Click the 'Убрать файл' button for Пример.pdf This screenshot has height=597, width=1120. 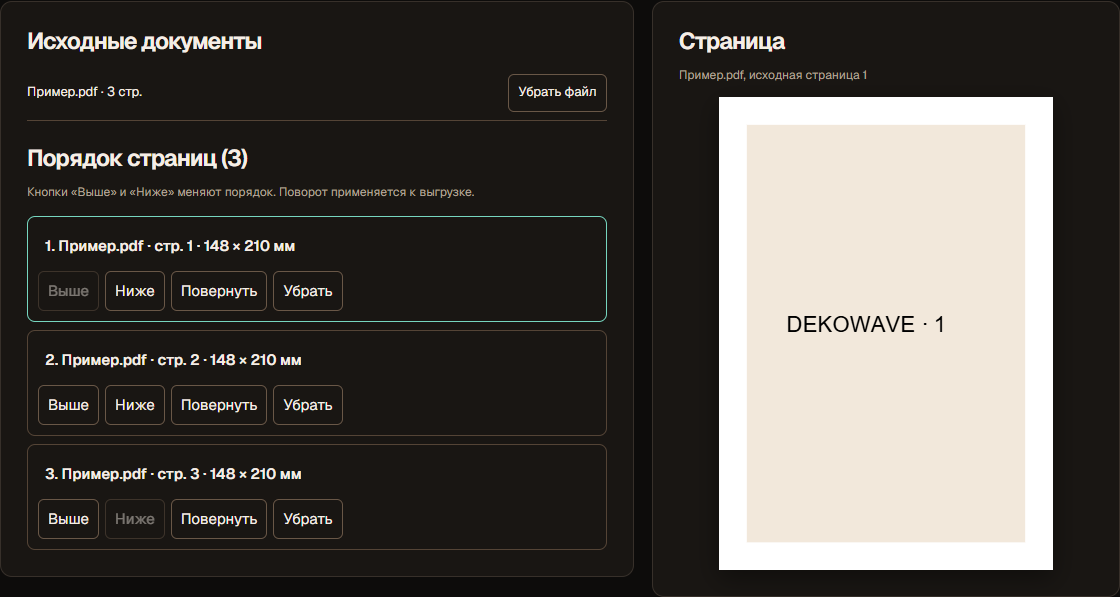coord(557,93)
